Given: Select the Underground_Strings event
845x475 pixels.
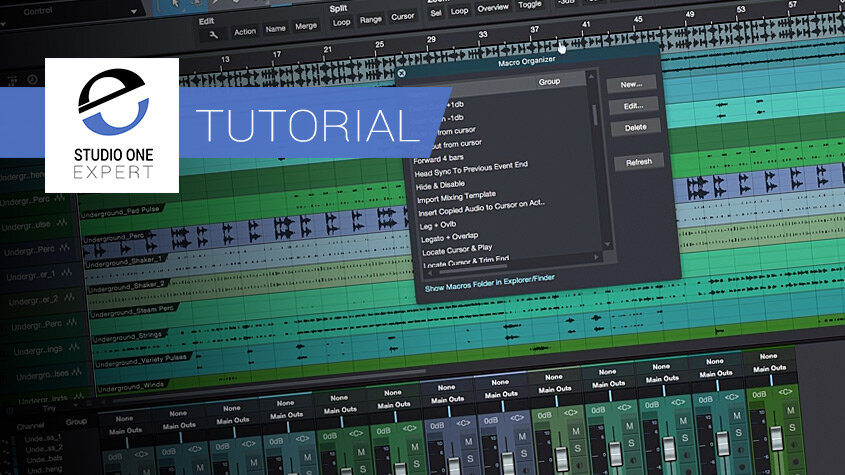Looking at the screenshot, I should tap(127, 337).
